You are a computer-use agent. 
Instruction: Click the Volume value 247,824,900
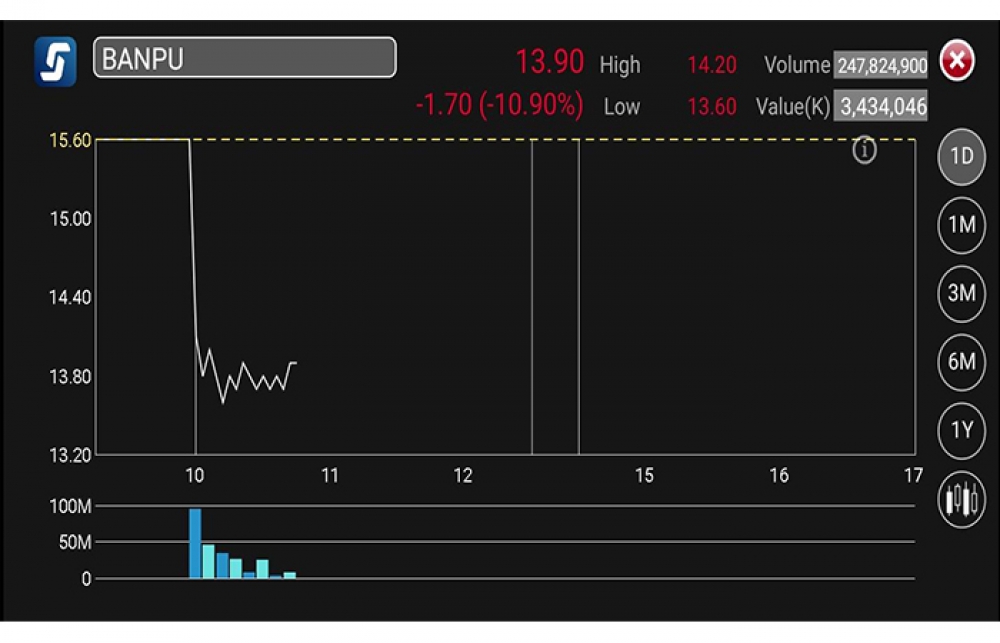click(881, 65)
